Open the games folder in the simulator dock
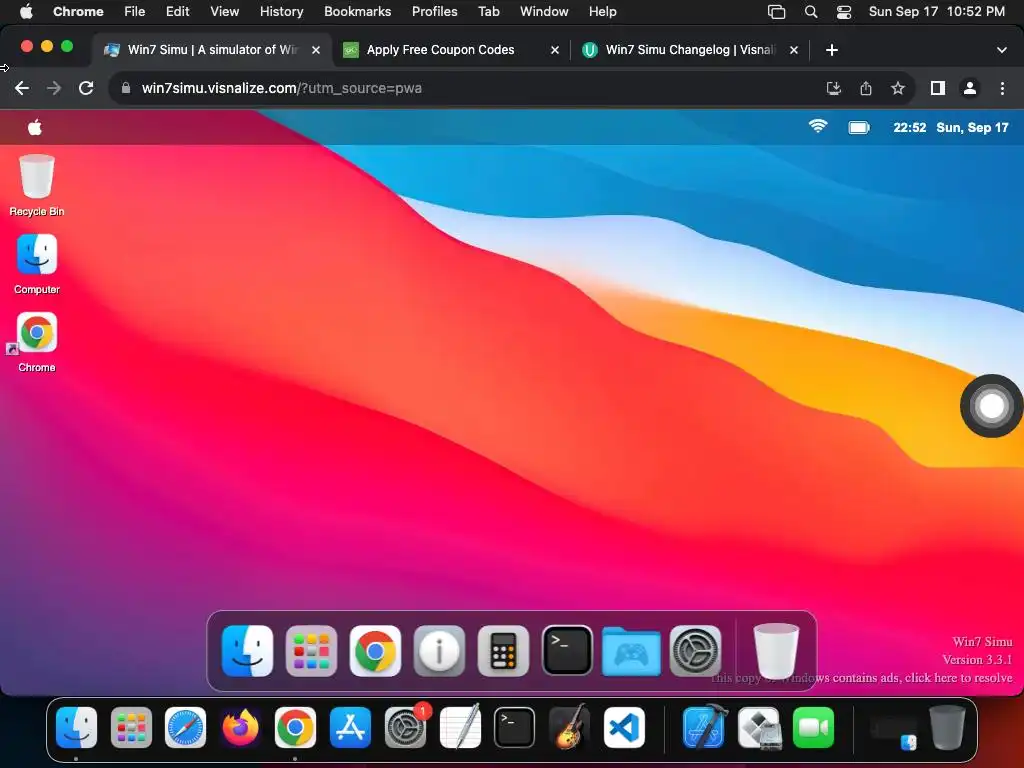Image resolution: width=1024 pixels, height=768 pixels. 631,651
